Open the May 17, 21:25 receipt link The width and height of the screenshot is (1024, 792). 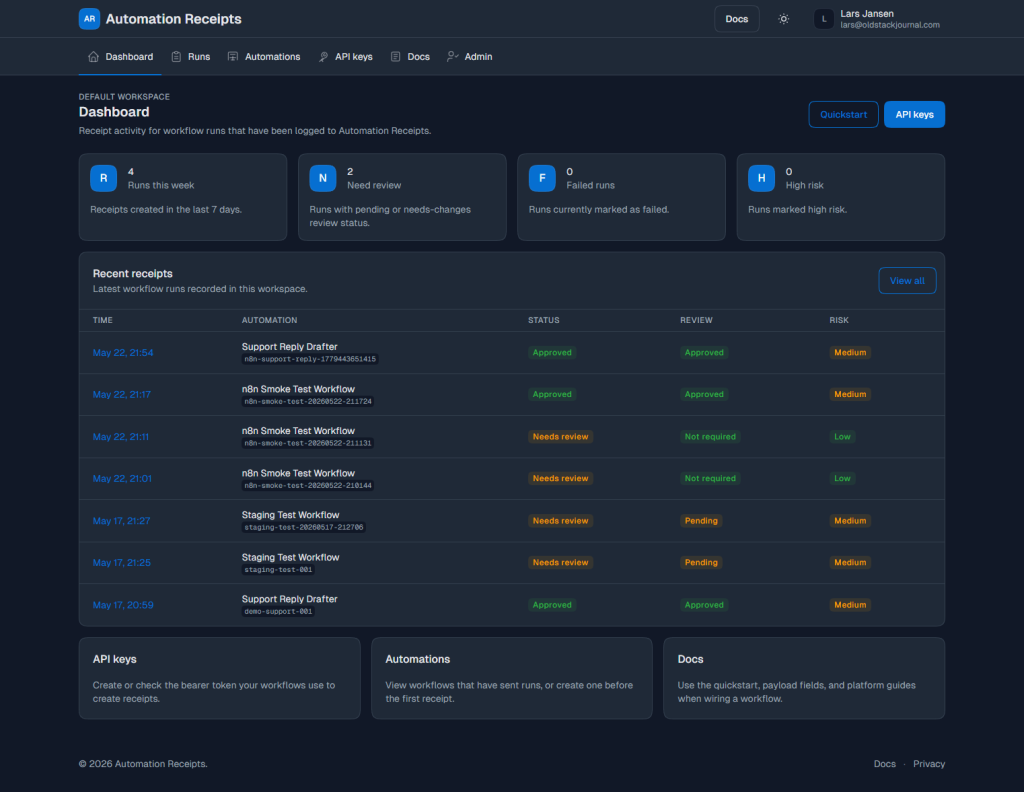point(121,563)
